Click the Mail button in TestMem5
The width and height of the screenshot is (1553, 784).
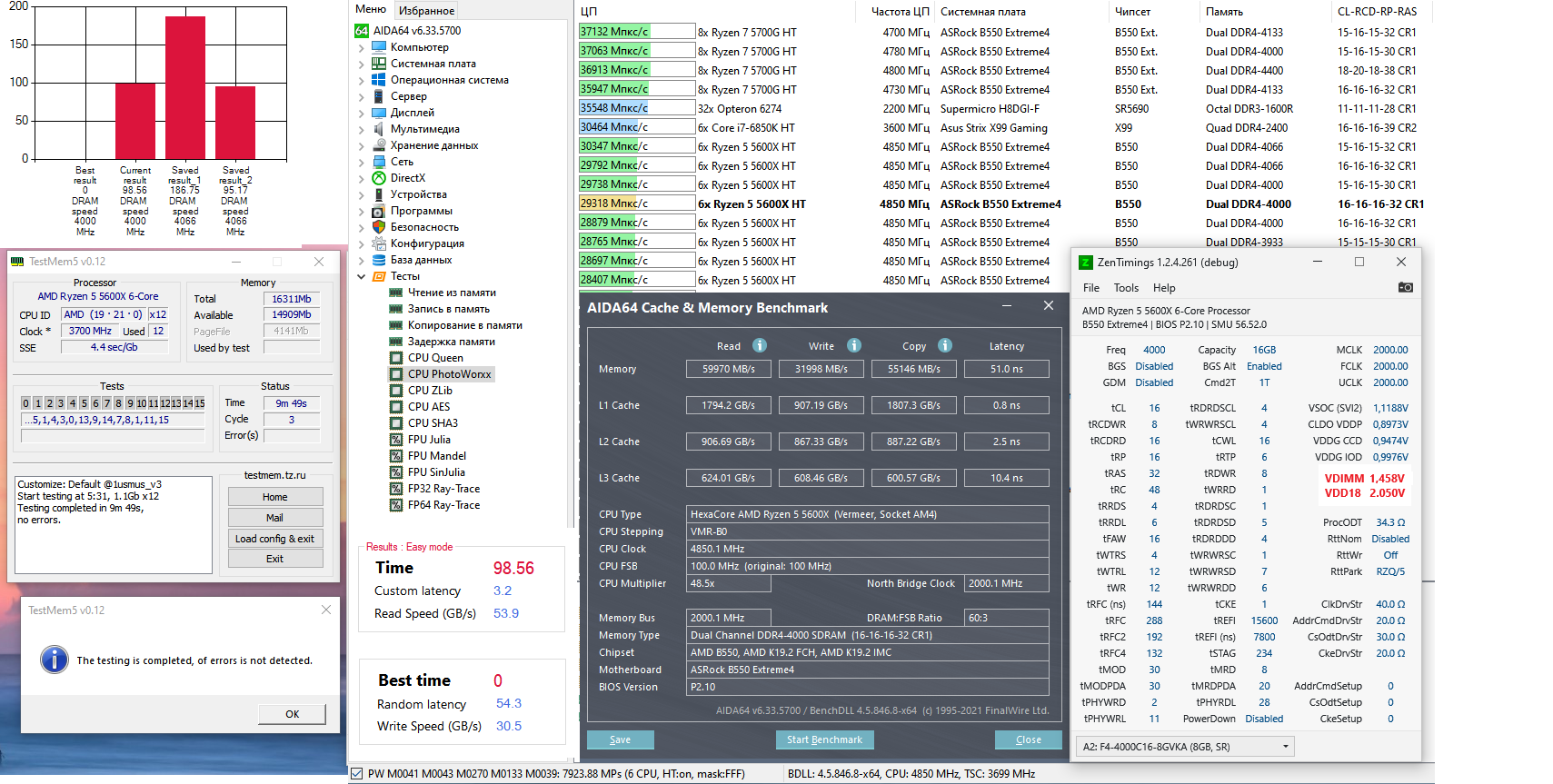click(x=275, y=518)
